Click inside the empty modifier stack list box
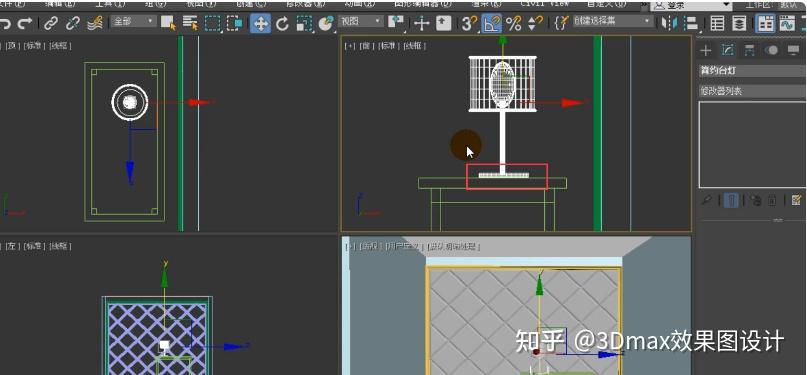The image size is (807, 375). coord(752,145)
